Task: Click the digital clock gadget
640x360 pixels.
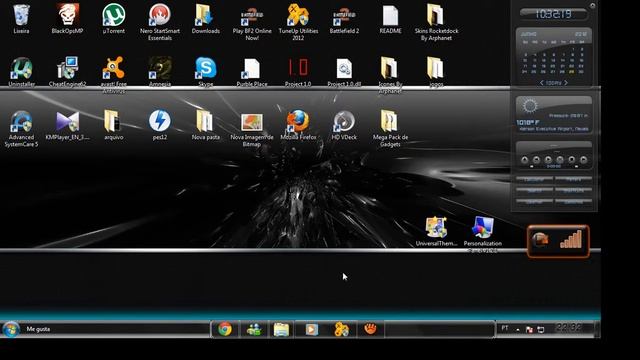Action: [x=553, y=14]
